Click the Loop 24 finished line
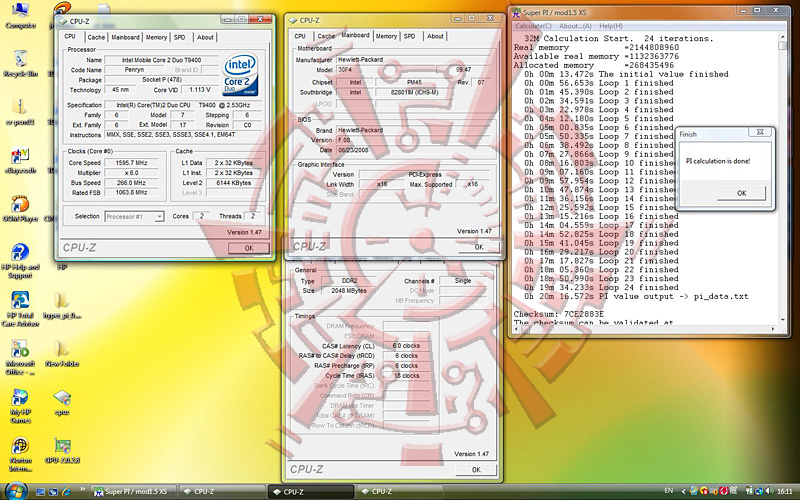Screen dimensions: 800x500 pyautogui.click(x=602, y=287)
